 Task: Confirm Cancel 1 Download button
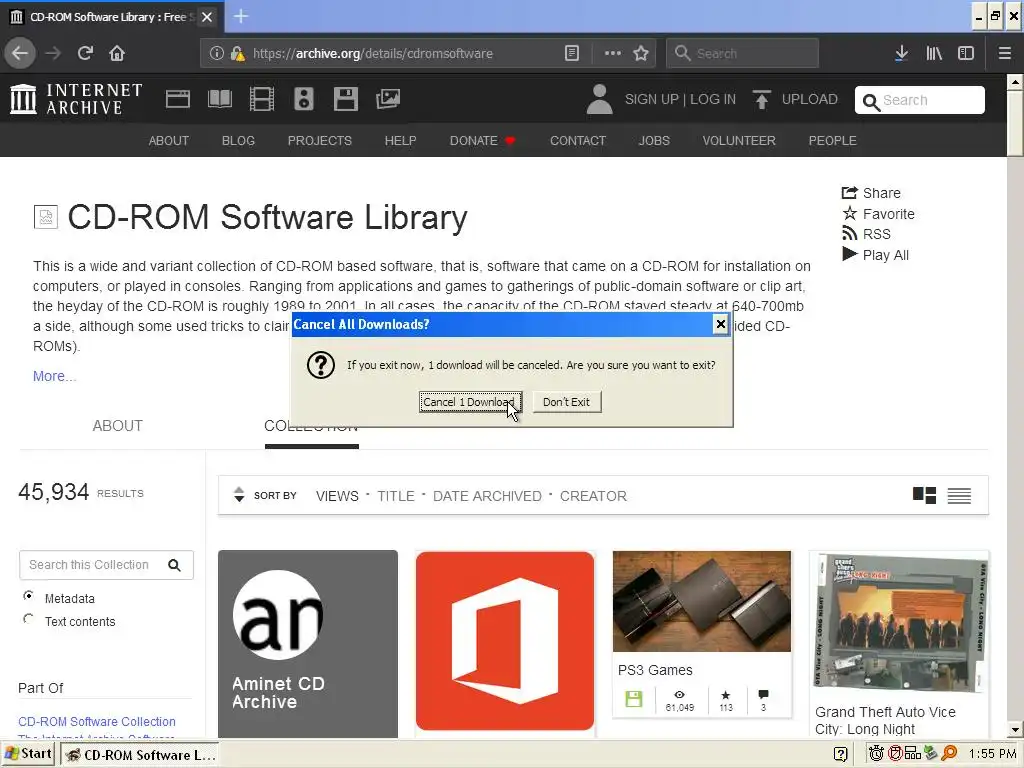(x=470, y=402)
